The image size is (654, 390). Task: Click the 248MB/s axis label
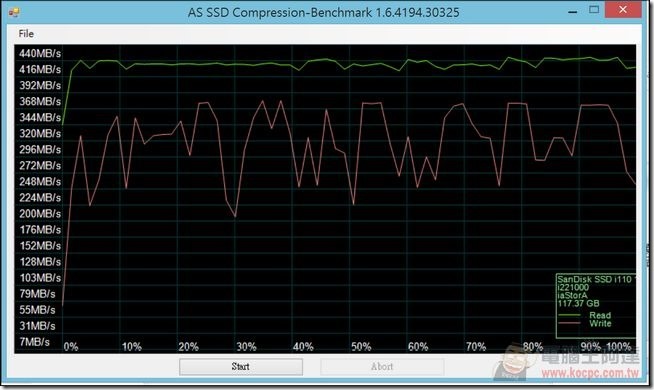coord(40,181)
